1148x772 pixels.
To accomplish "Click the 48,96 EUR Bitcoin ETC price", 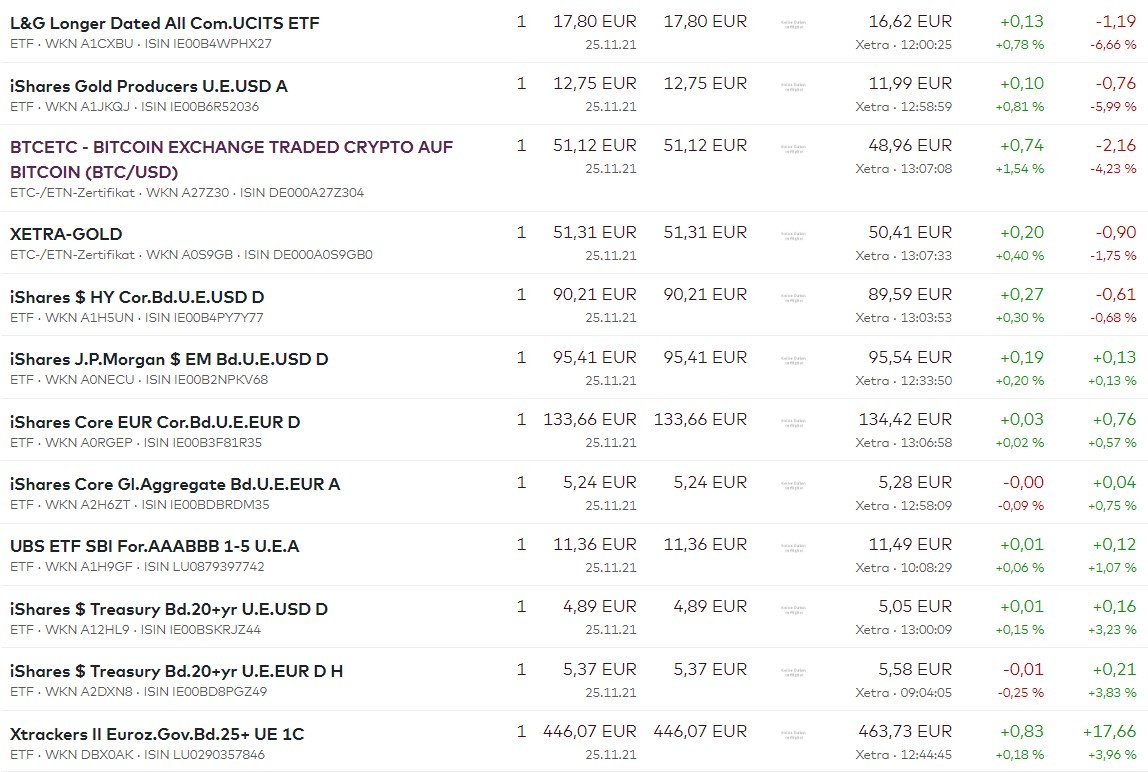I will coord(910,146).
